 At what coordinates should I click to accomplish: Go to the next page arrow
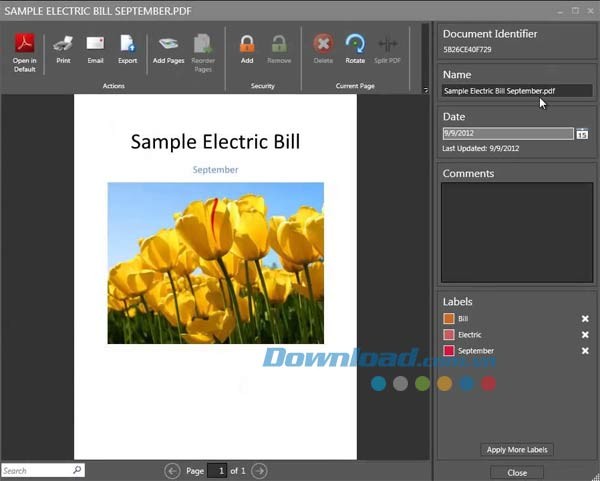click(259, 470)
